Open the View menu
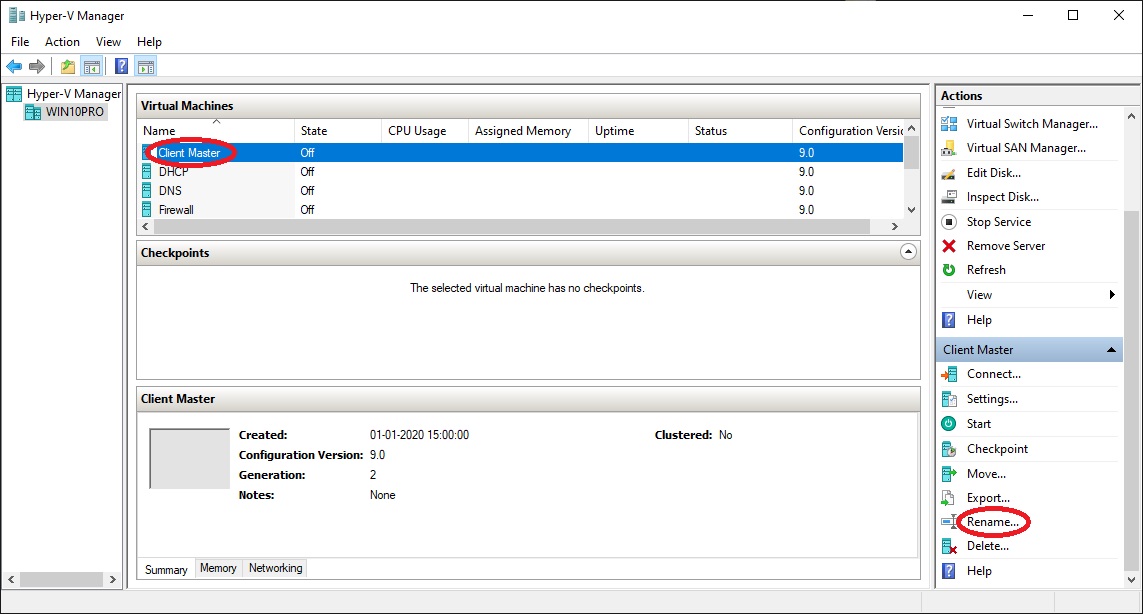This screenshot has width=1143, height=614. (108, 42)
